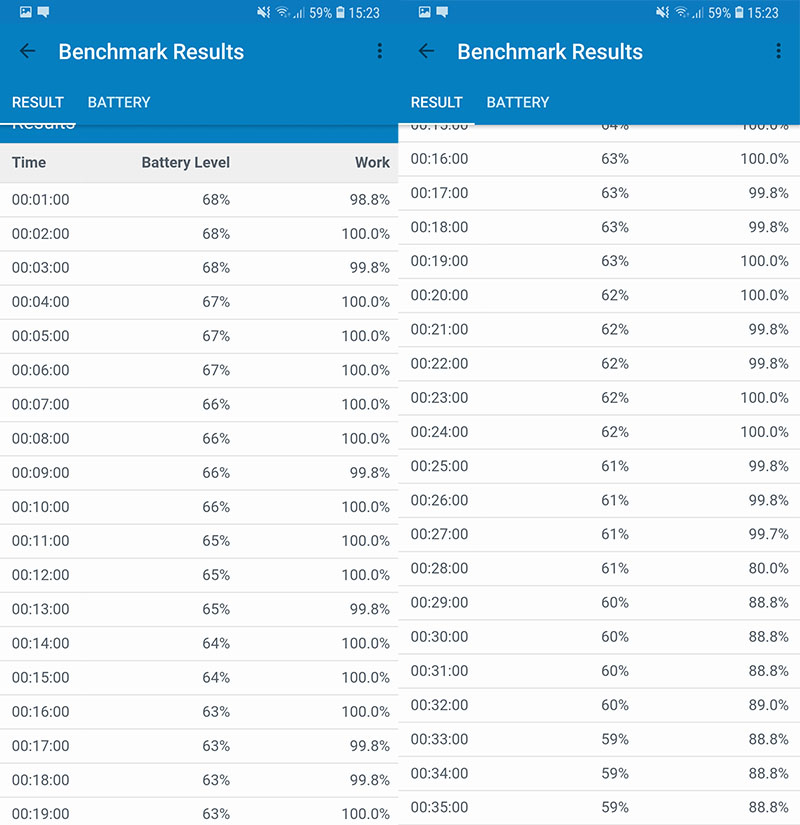Image resolution: width=800 pixels, height=825 pixels.
Task: Select the 00:32:00 row showing 89.0% work
Action: point(600,705)
